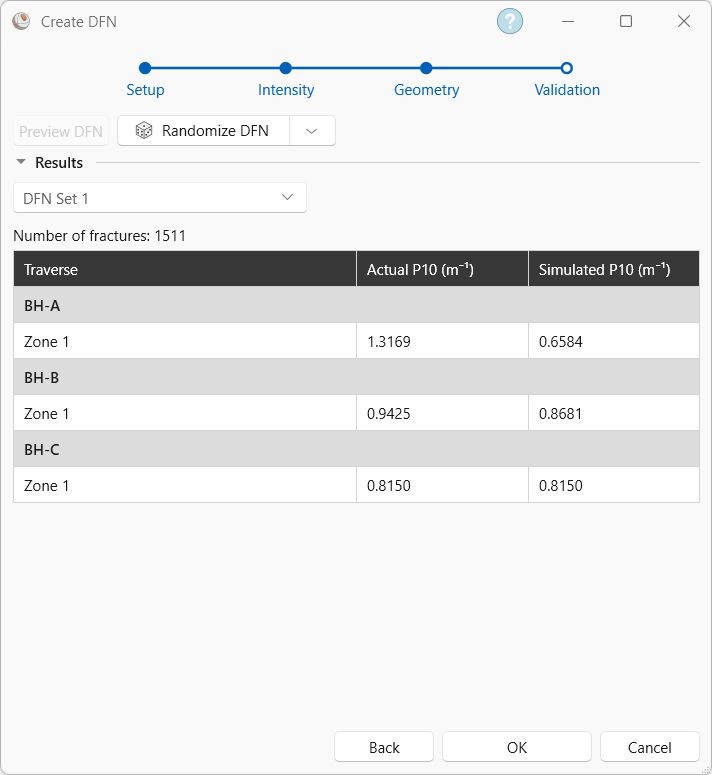Viewport: 712px width, 775px height.
Task: Click the Back button
Action: 384,747
